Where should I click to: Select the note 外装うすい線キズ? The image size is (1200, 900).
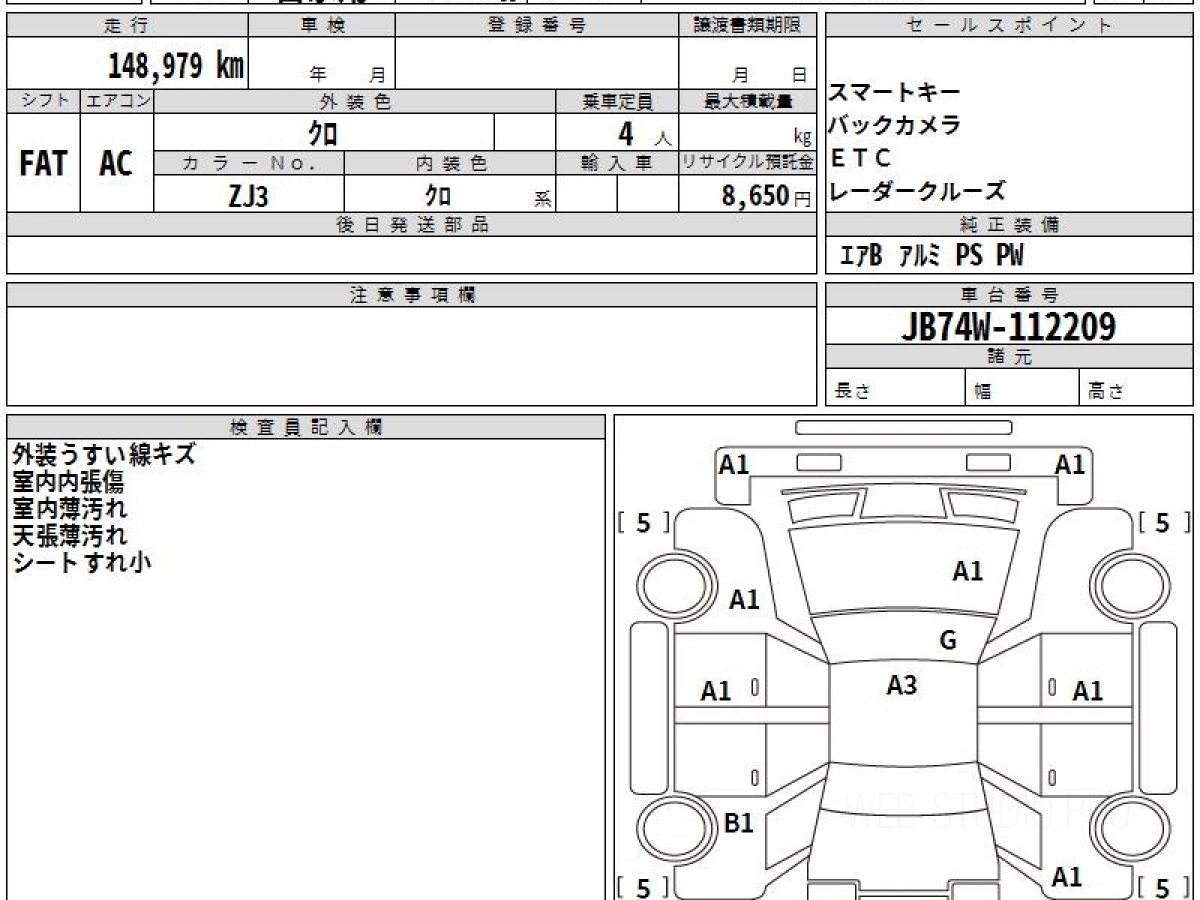coord(104,455)
